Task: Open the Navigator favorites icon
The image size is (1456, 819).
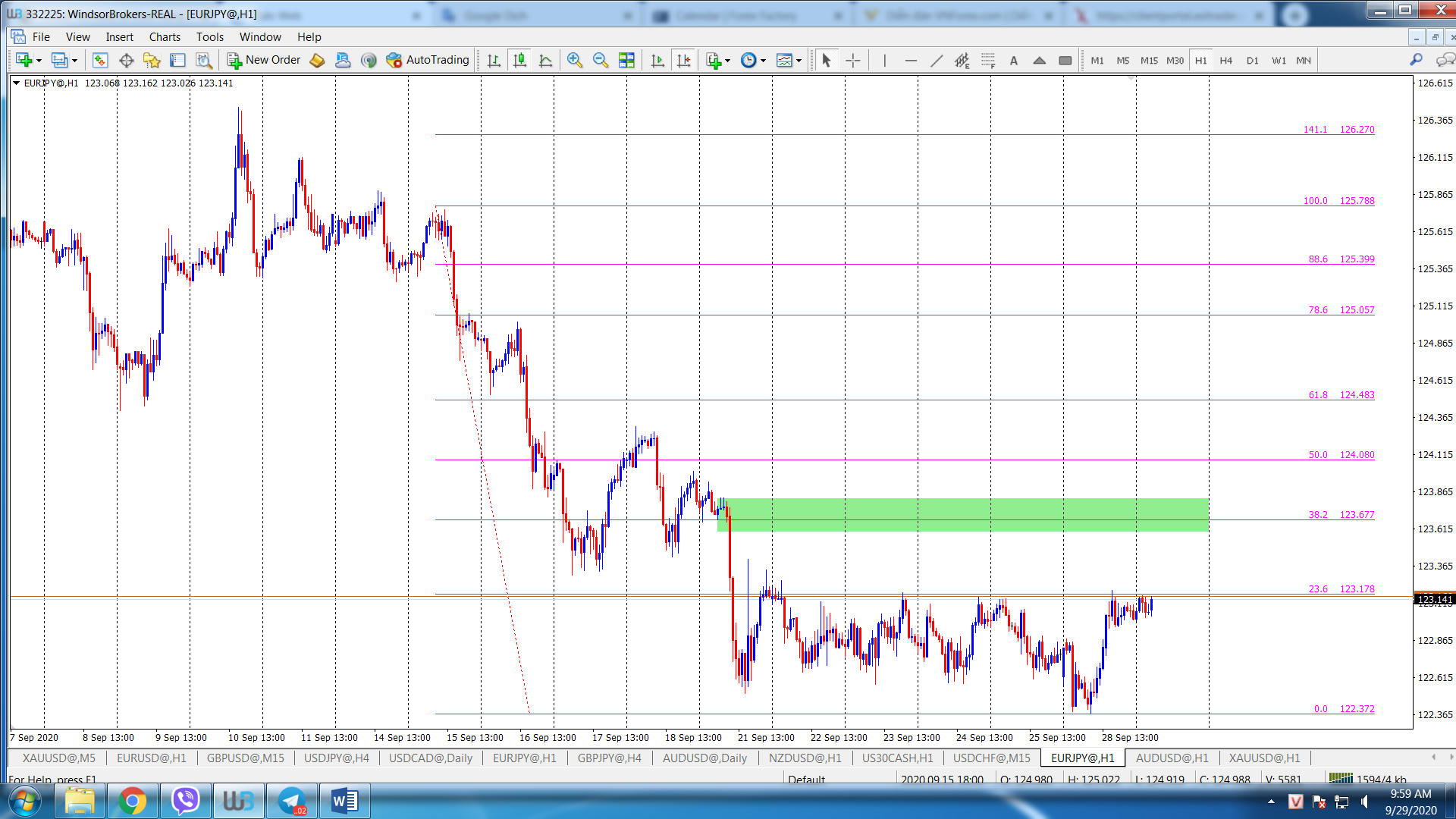Action: (152, 60)
